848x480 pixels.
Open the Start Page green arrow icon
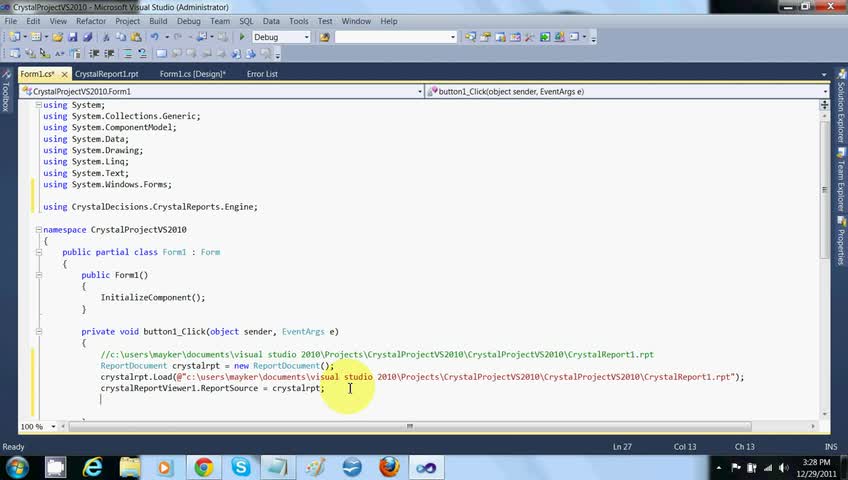(x=545, y=37)
